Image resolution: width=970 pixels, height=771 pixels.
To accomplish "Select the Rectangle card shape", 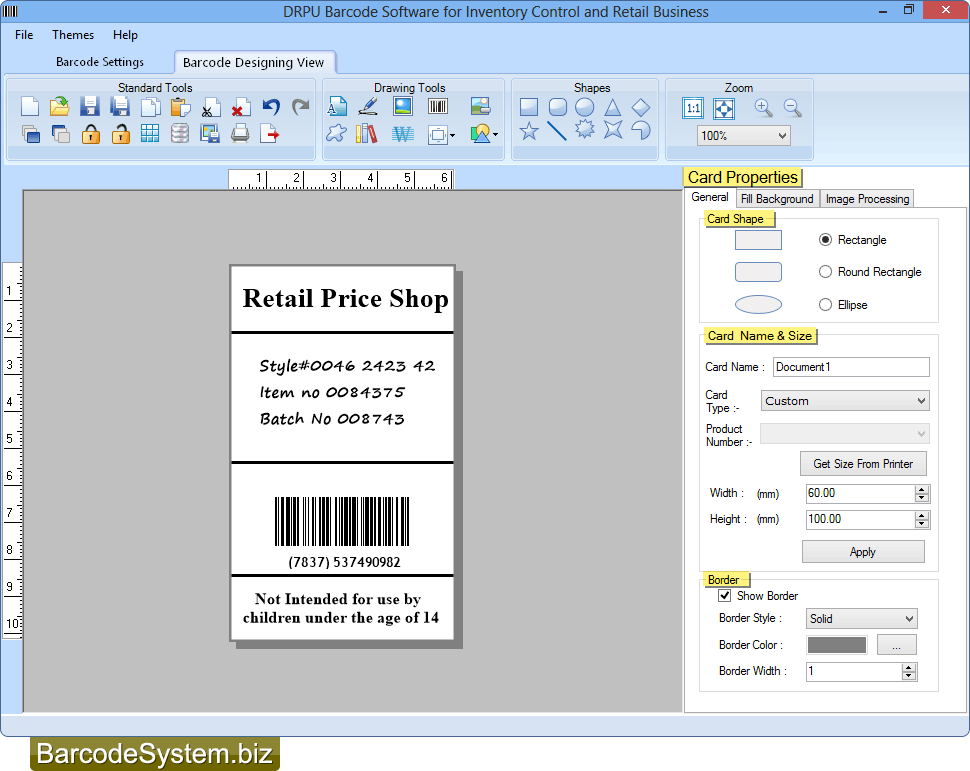I will pyautogui.click(x=825, y=239).
